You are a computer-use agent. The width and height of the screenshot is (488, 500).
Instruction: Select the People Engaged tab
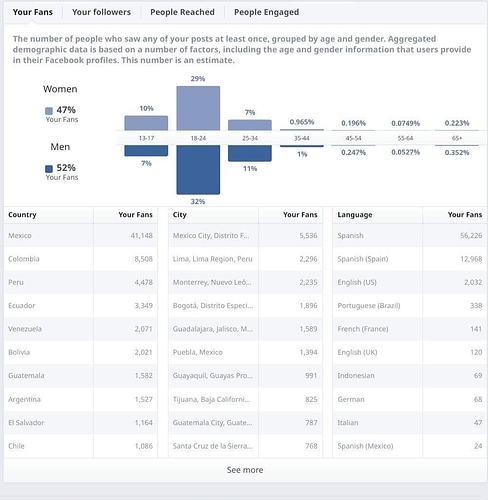pyautogui.click(x=266, y=12)
